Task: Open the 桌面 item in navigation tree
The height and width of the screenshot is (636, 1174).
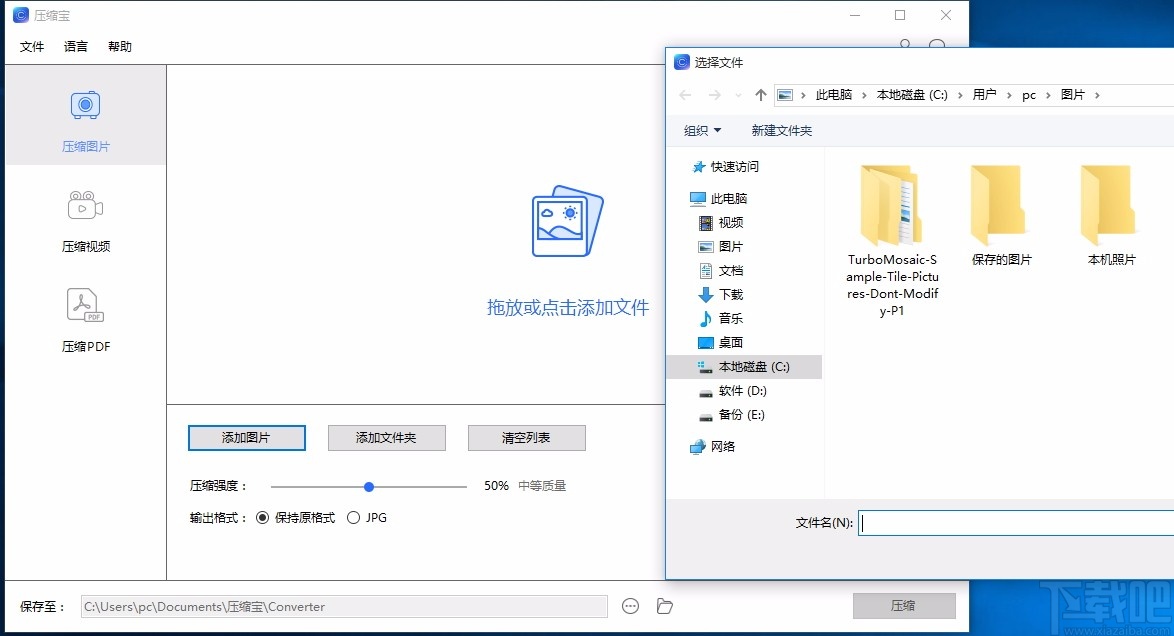Action: click(x=721, y=342)
